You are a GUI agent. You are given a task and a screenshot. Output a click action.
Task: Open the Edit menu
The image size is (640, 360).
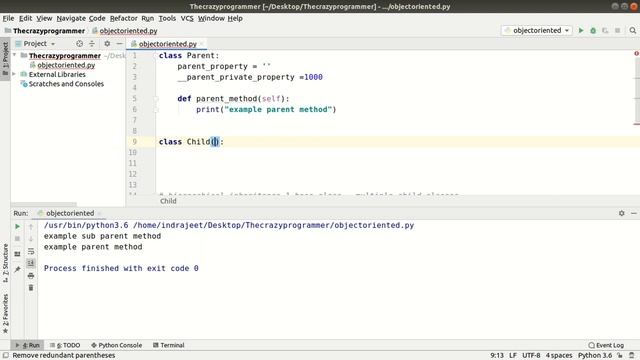25,18
